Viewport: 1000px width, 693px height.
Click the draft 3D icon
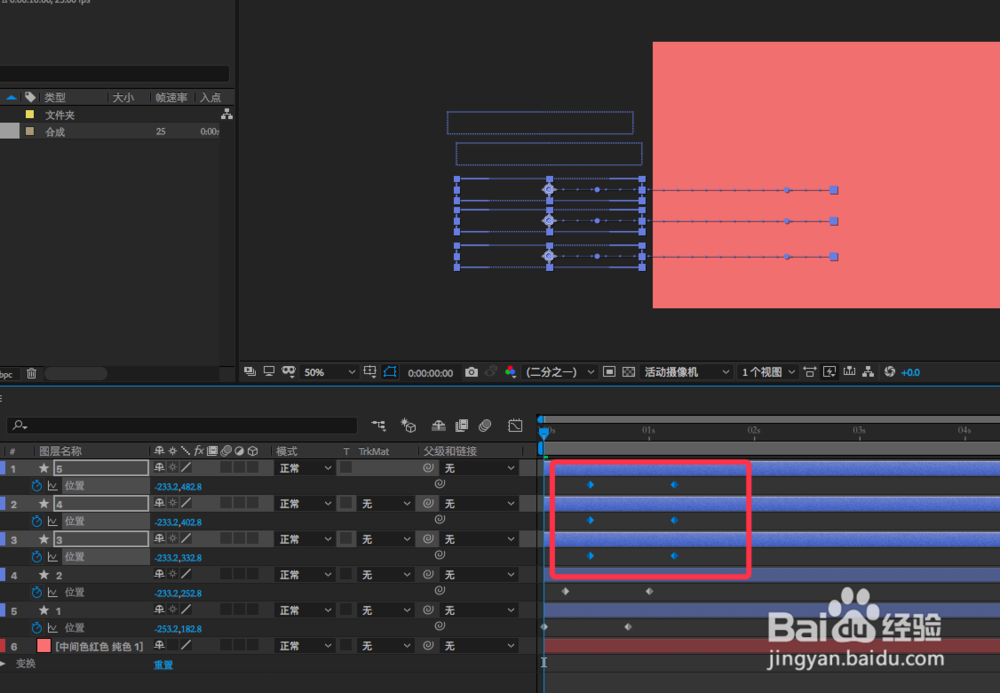pyautogui.click(x=408, y=425)
